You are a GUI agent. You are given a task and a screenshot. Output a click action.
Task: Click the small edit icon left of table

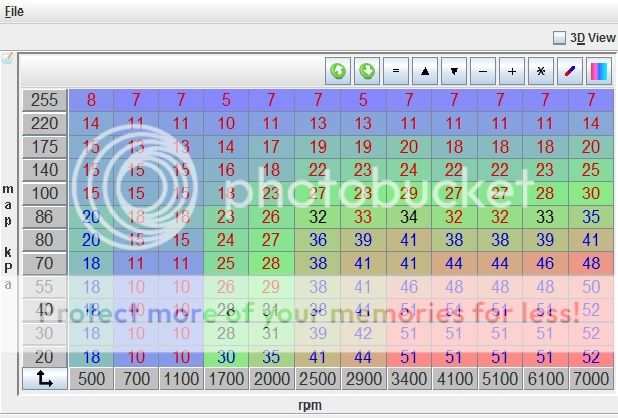pos(7,59)
